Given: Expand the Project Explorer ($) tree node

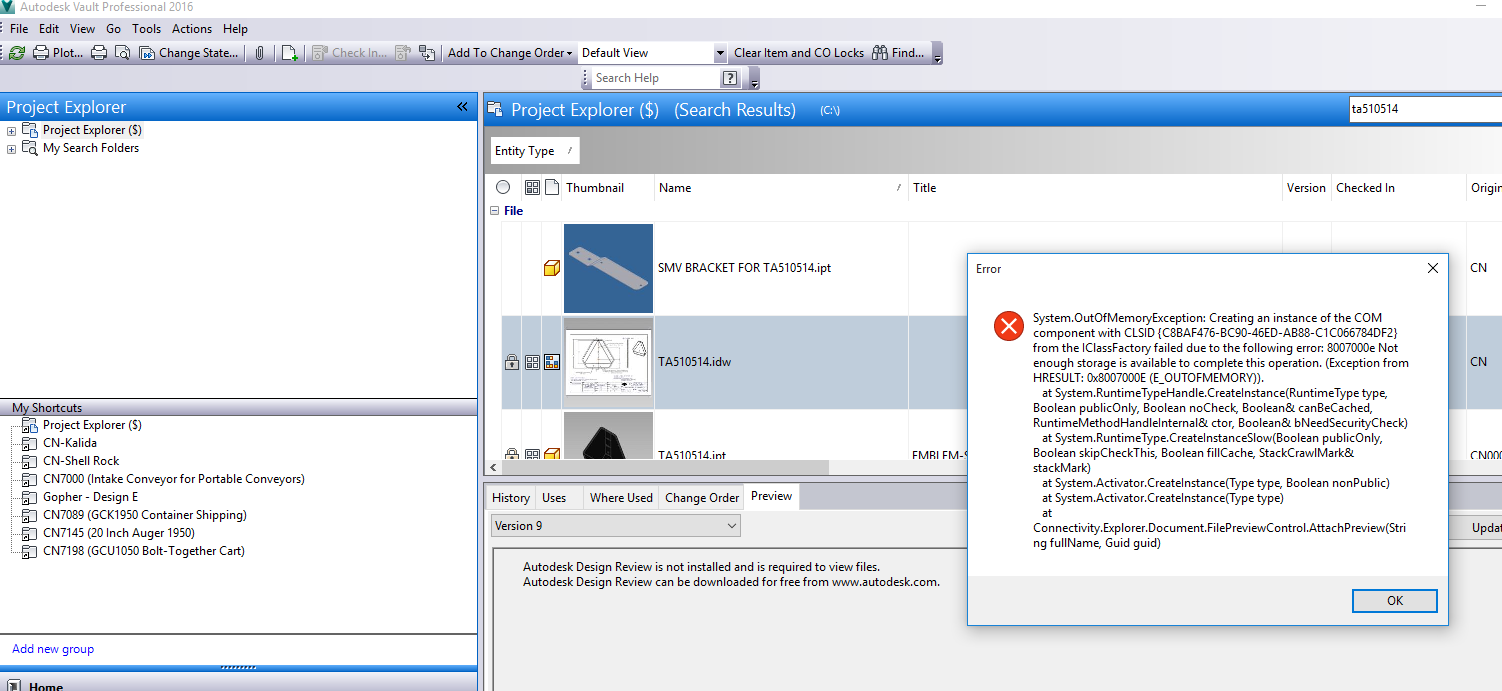Looking at the screenshot, I should pyautogui.click(x=10, y=129).
